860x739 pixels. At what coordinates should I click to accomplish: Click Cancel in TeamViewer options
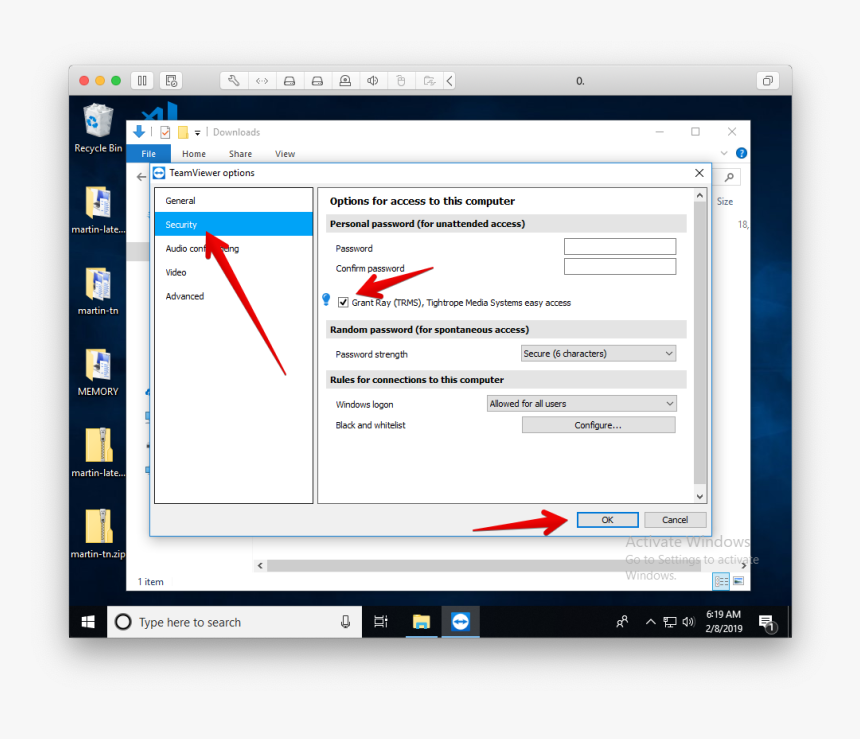pos(675,520)
